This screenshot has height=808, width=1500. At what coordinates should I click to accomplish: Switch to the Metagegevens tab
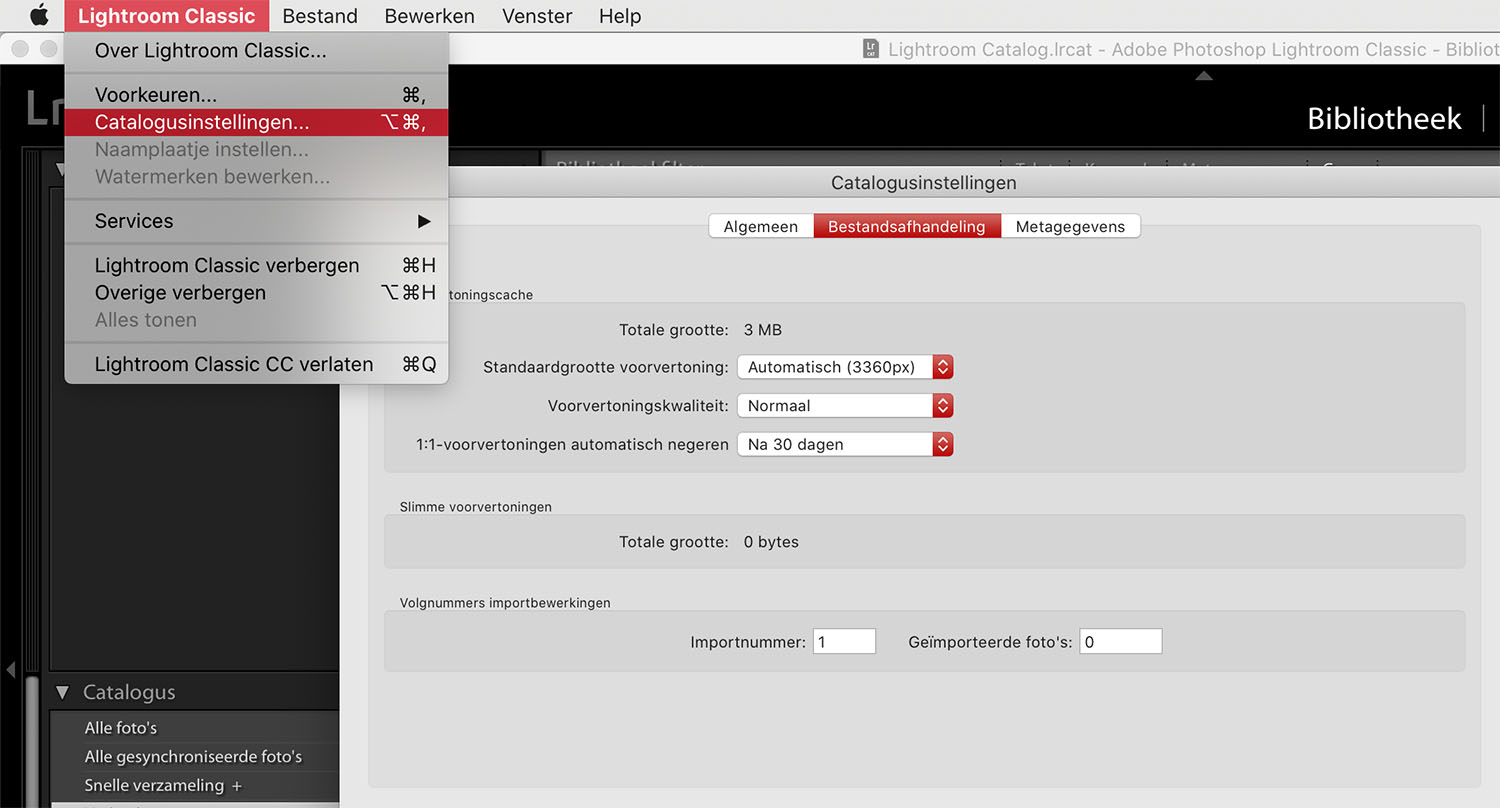[1070, 226]
